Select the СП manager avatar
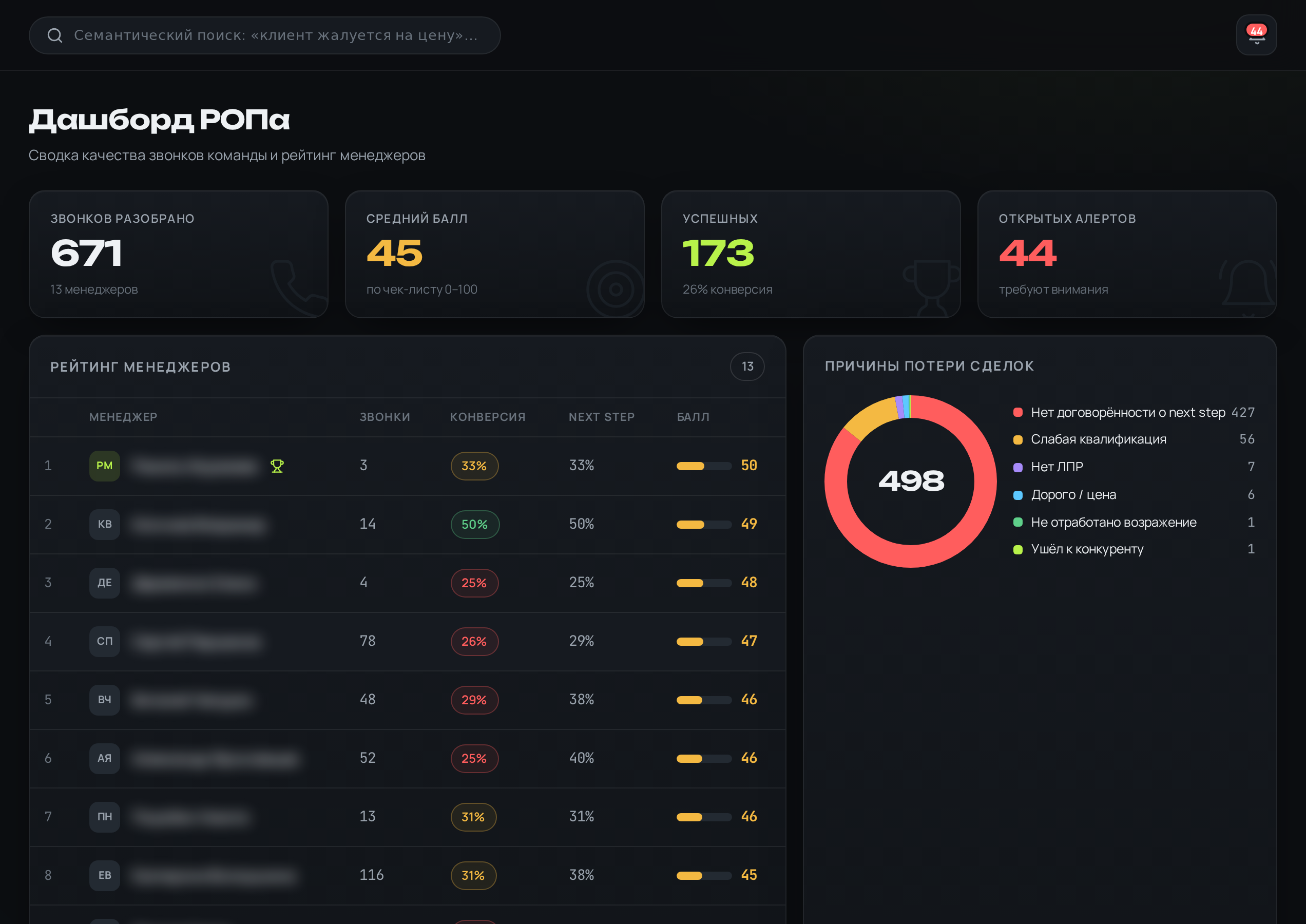Screen dimensions: 1306x924 (105, 641)
